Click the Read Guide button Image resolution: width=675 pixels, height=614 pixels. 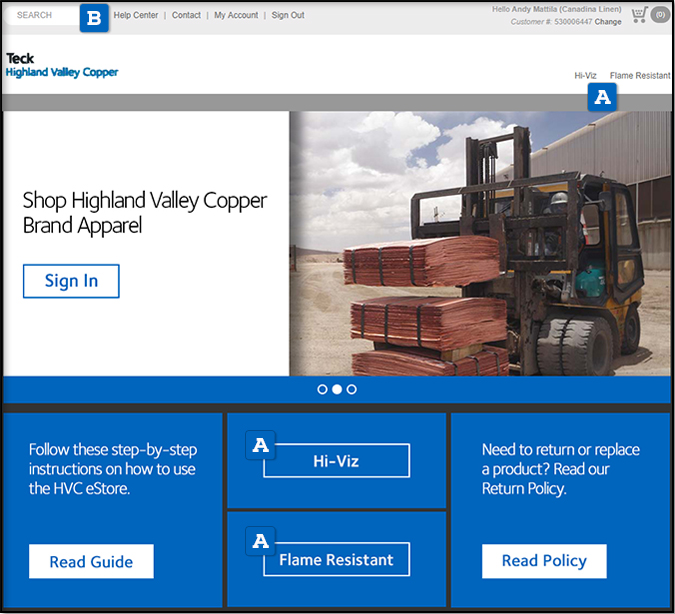pyautogui.click(x=91, y=562)
